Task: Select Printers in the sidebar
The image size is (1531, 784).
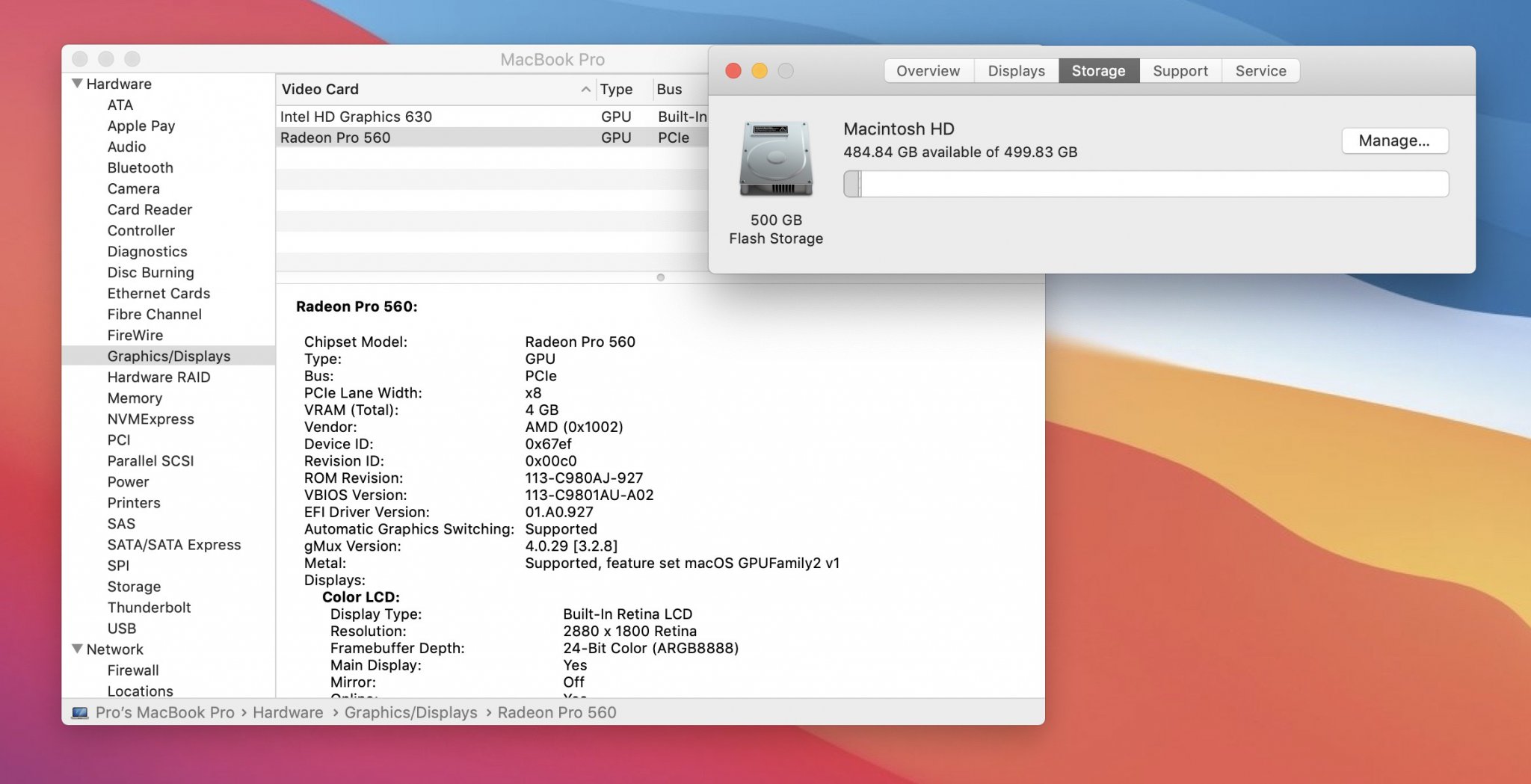Action: click(x=134, y=502)
